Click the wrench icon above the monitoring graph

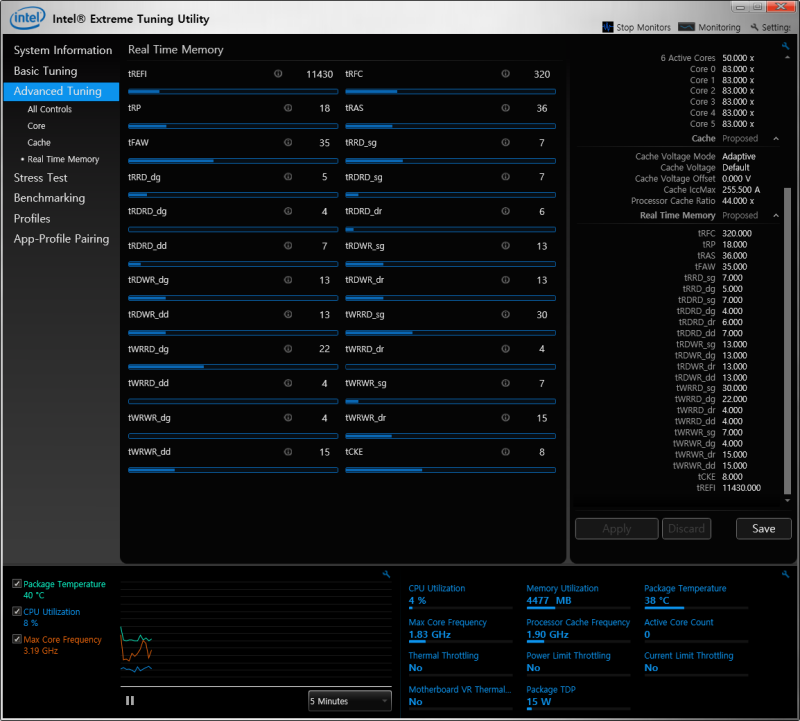point(386,574)
